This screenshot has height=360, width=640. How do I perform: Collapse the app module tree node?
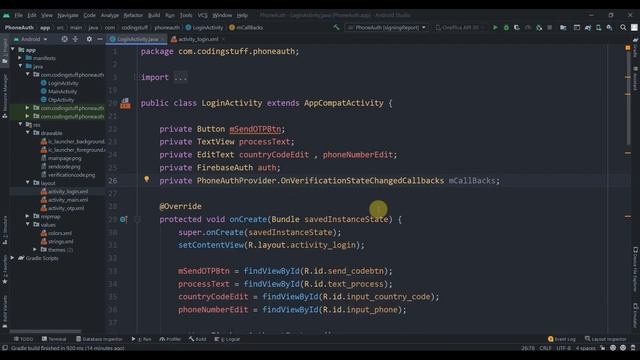pos(13,49)
